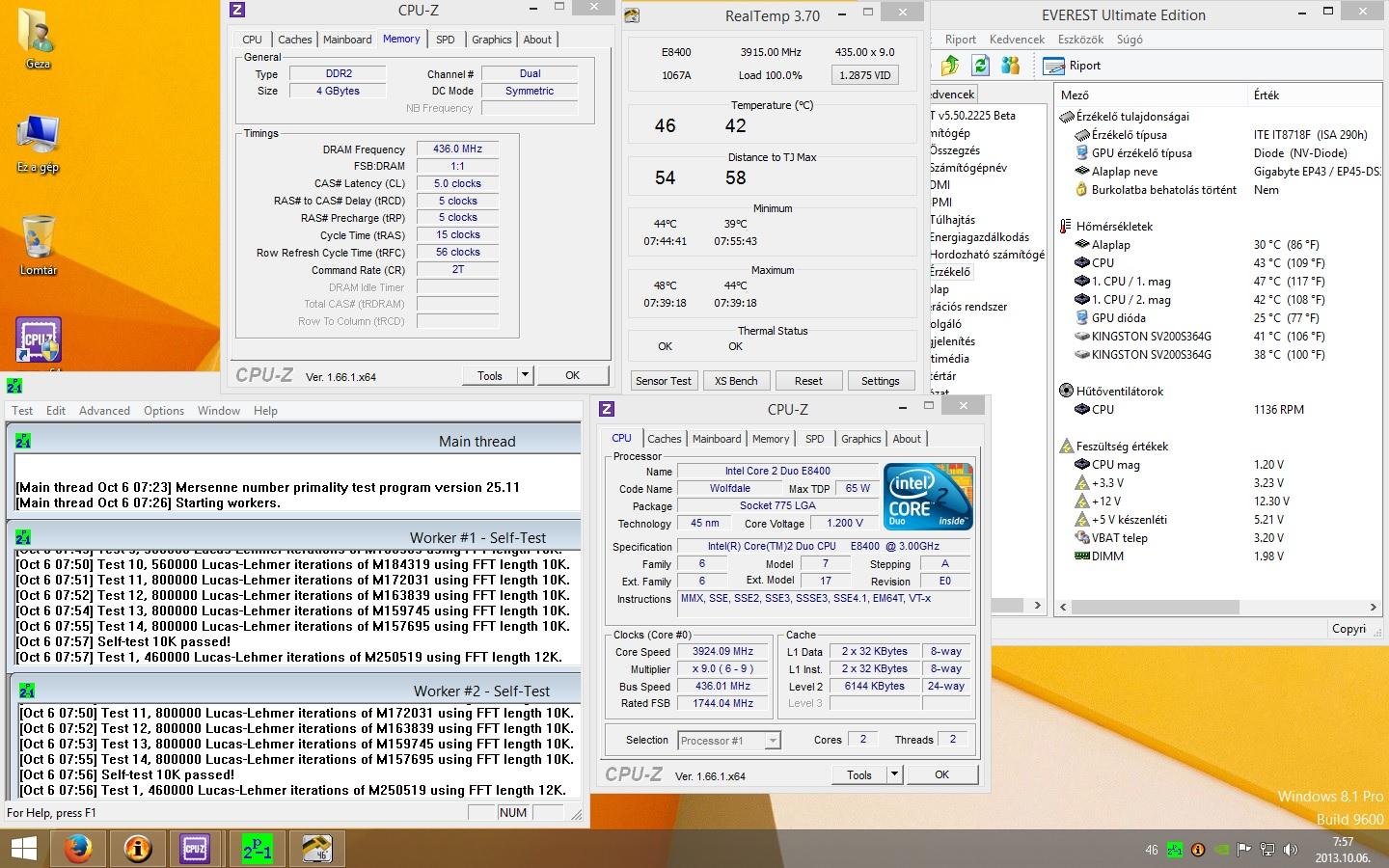Click Main thread window icon in Prime95

pyautogui.click(x=23, y=441)
